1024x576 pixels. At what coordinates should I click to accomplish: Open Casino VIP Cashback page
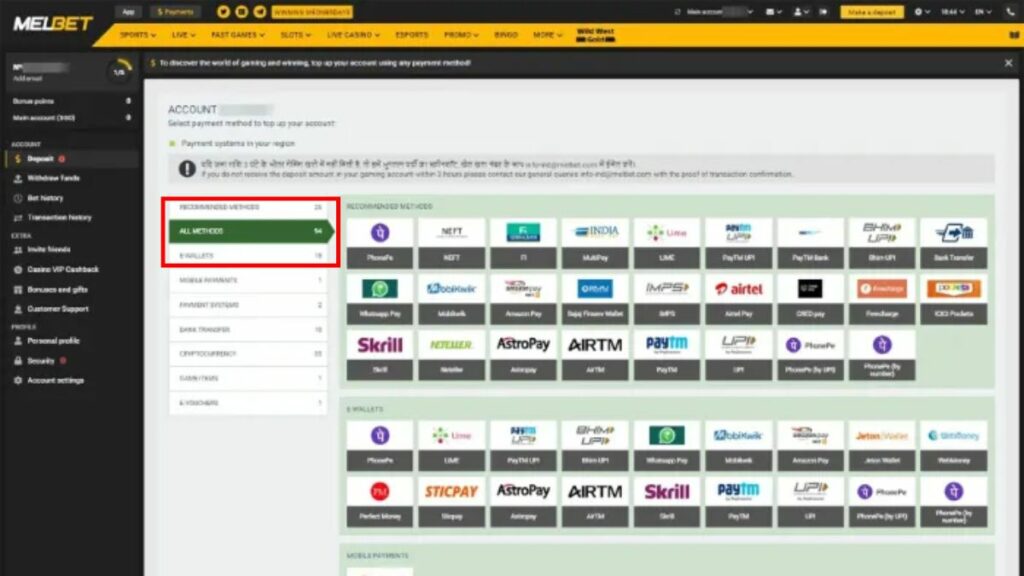(x=63, y=269)
